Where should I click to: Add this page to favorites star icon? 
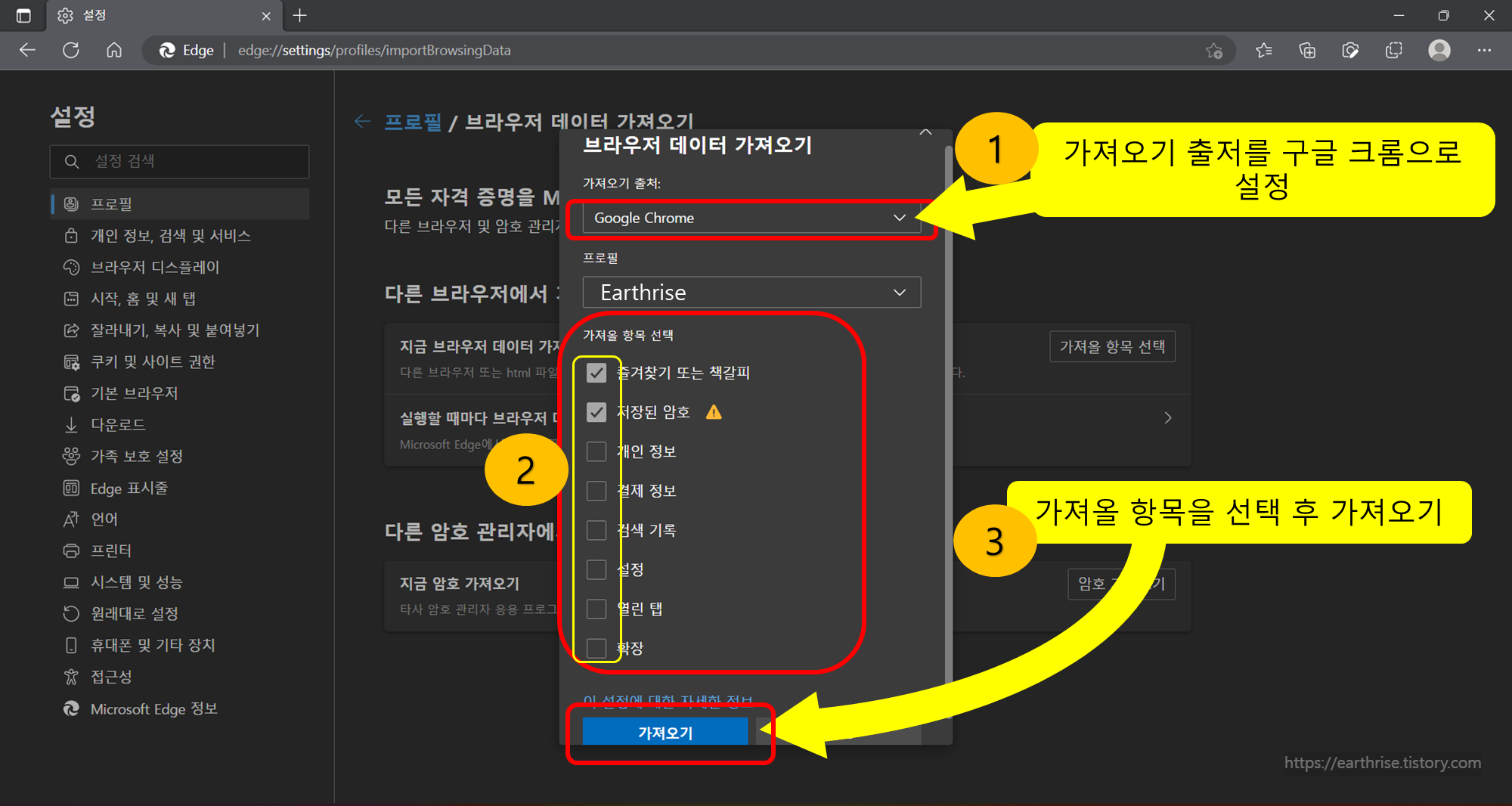pyautogui.click(x=1214, y=50)
